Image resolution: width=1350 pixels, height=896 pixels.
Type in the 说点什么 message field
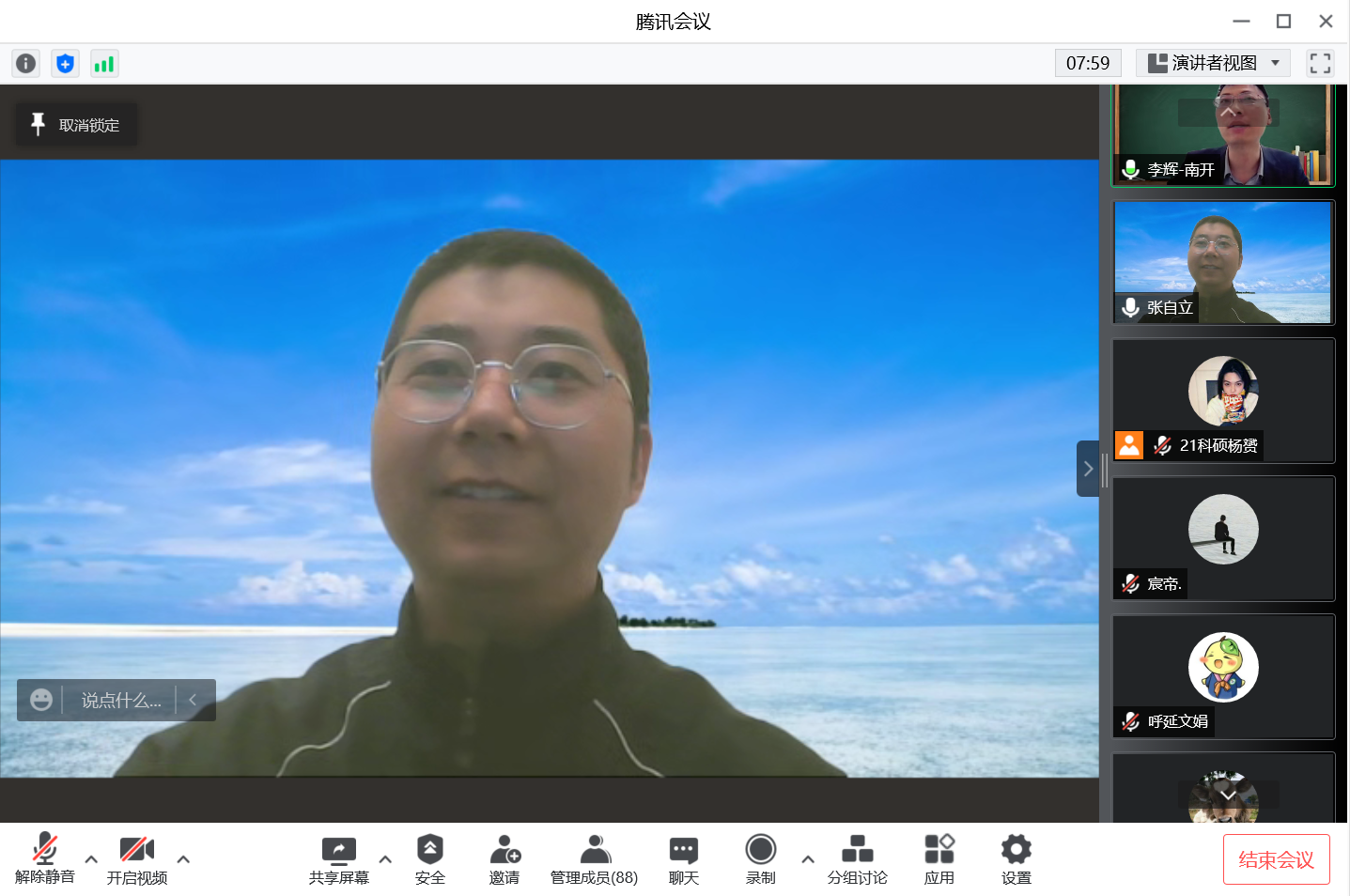pos(120,701)
